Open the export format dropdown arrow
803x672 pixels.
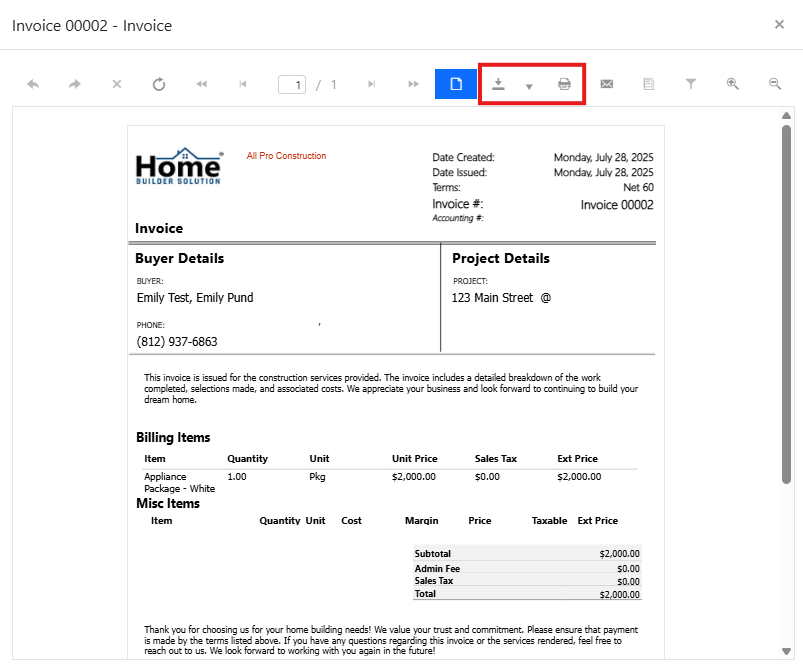pyautogui.click(x=529, y=87)
